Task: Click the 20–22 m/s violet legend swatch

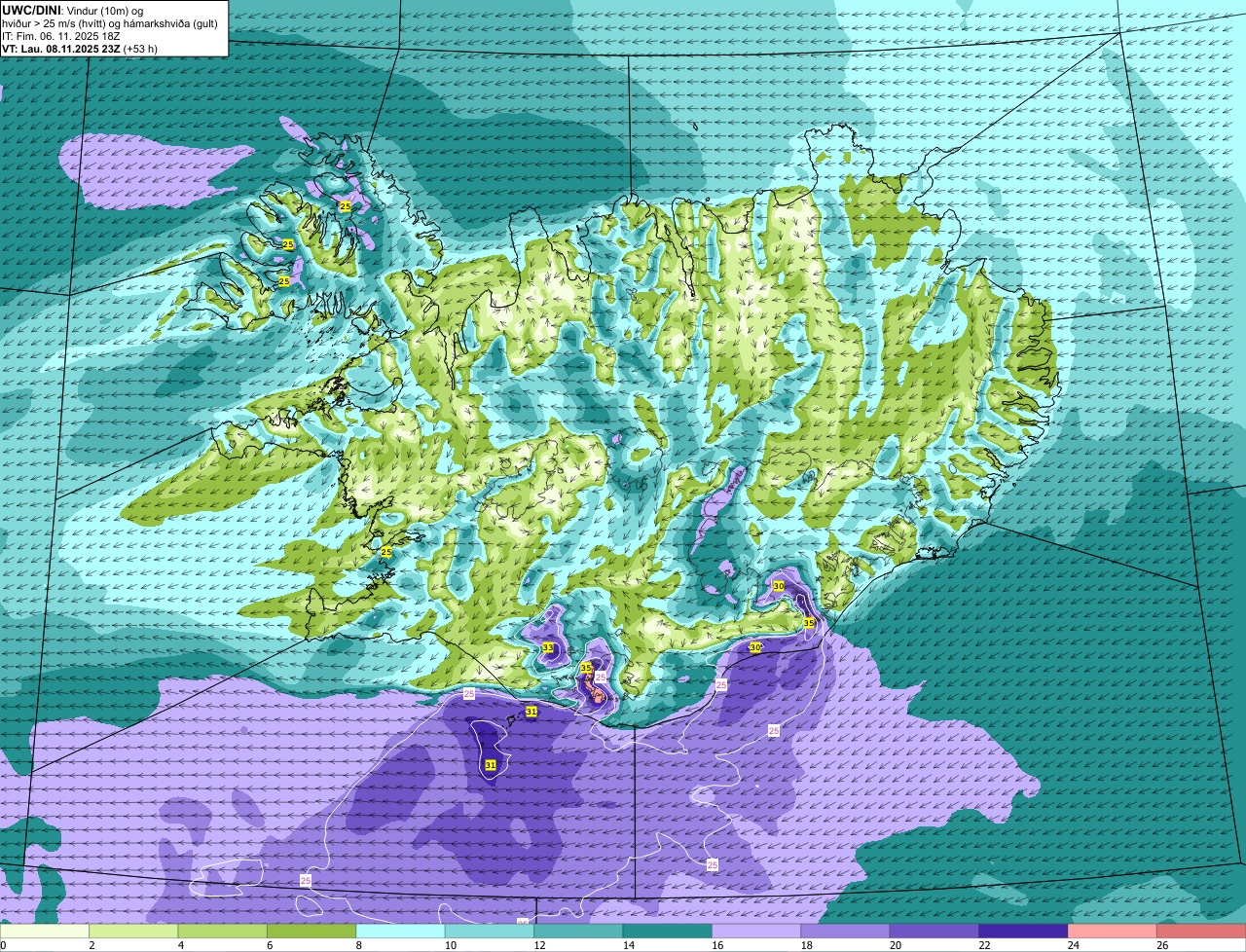Action: [x=935, y=932]
